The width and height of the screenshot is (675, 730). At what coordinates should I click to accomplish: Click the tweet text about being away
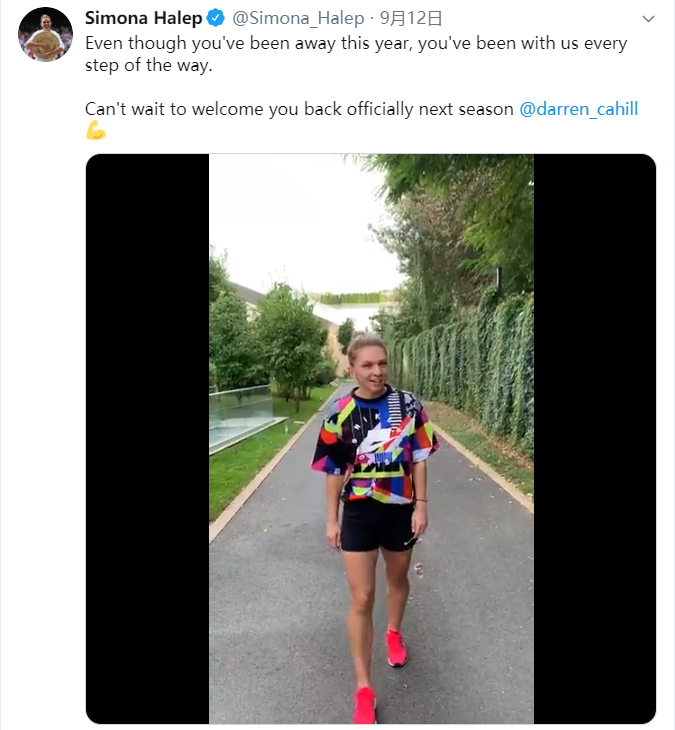click(356, 54)
